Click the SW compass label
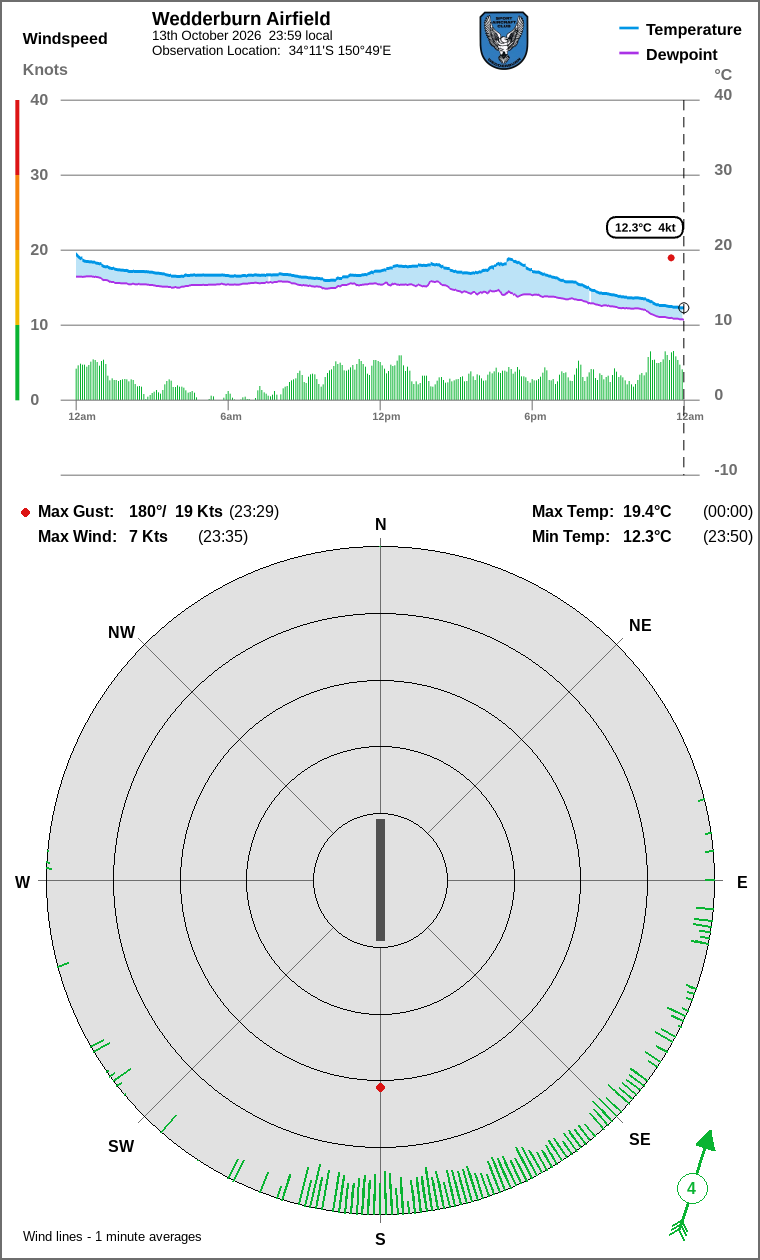The height and width of the screenshot is (1260, 760). click(121, 1147)
